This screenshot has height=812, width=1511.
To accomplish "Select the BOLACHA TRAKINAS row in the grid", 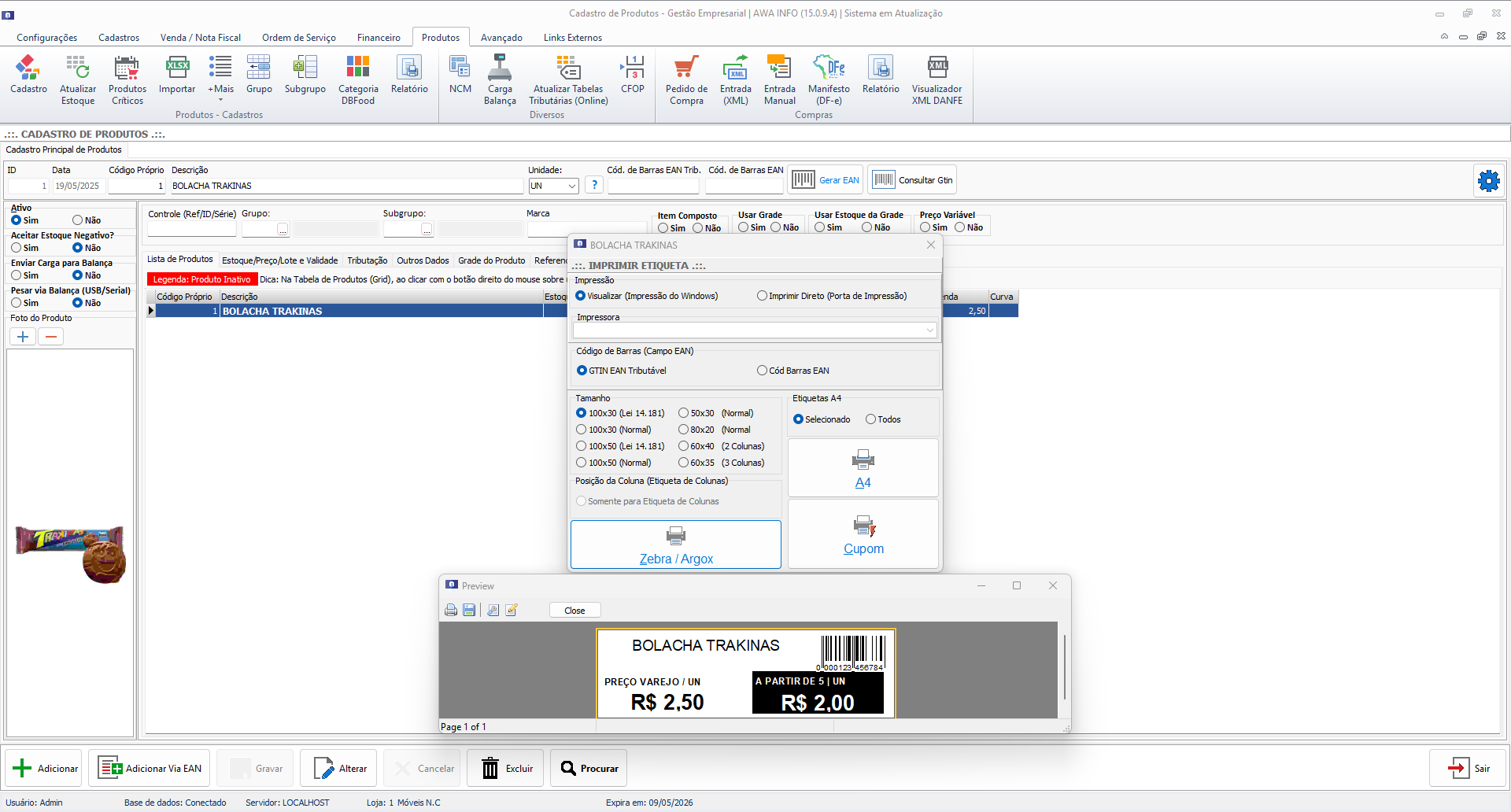I will point(582,312).
